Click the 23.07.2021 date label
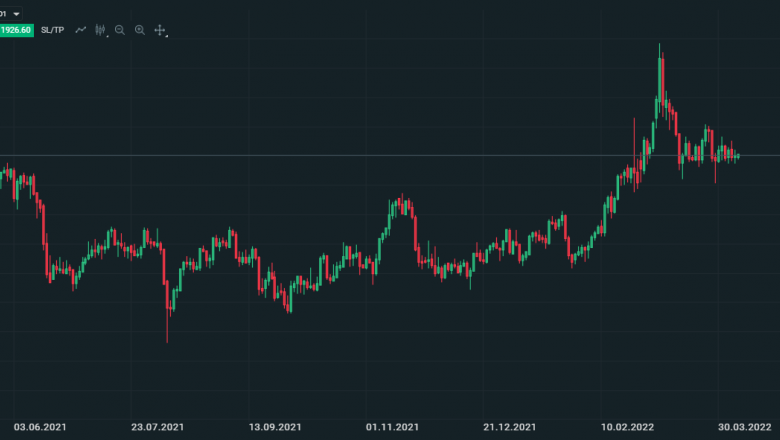 click(157, 426)
